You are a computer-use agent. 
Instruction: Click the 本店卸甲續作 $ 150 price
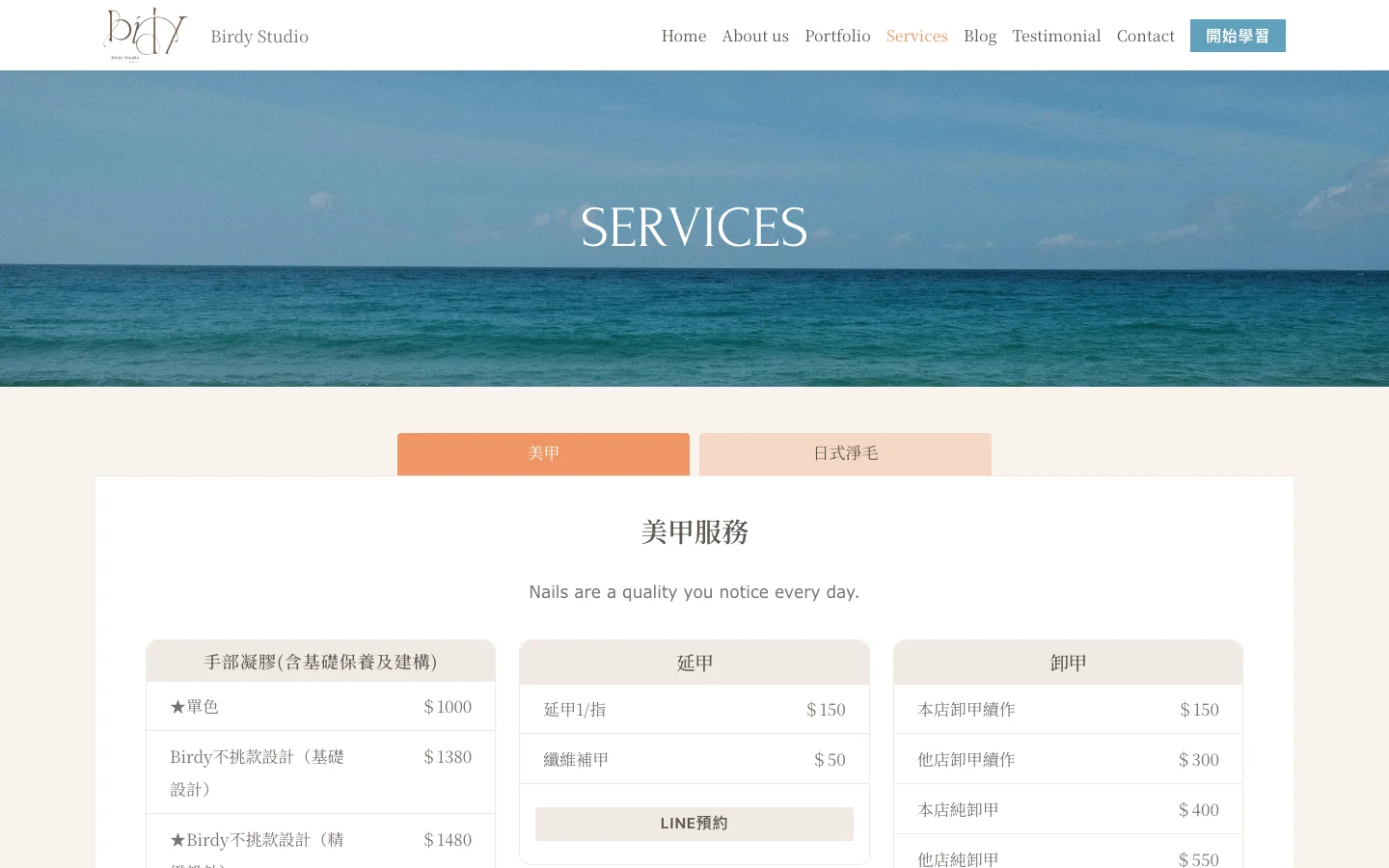(1199, 710)
